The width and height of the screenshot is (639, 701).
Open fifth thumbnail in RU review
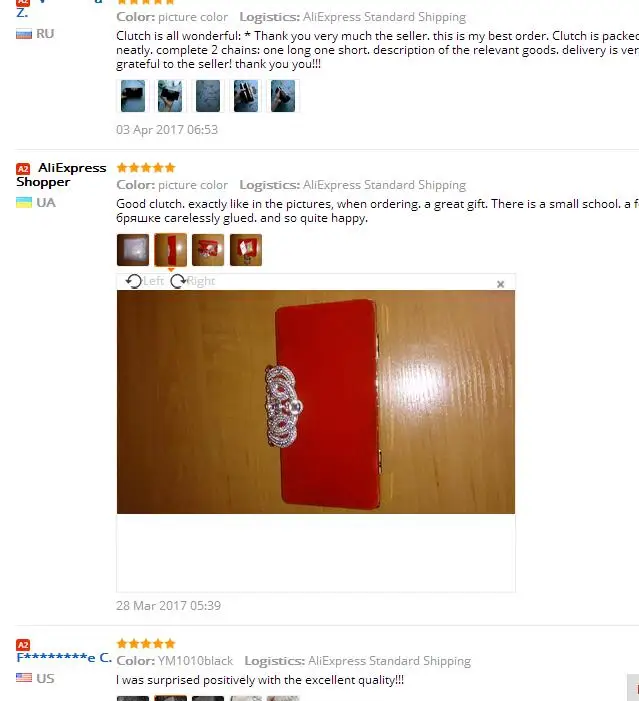pos(283,96)
